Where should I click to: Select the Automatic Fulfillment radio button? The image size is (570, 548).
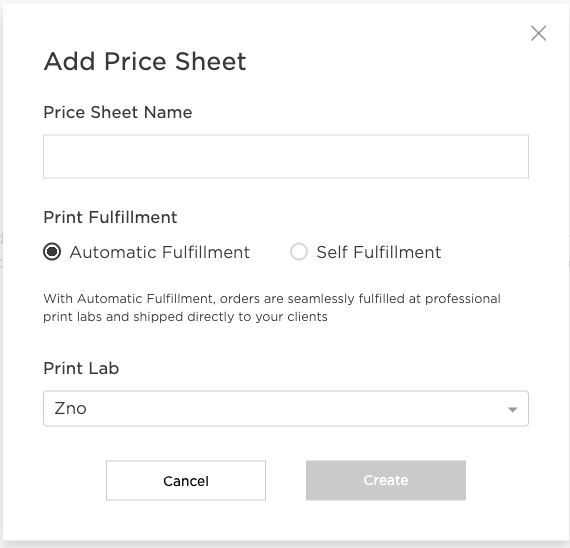pos(52,252)
